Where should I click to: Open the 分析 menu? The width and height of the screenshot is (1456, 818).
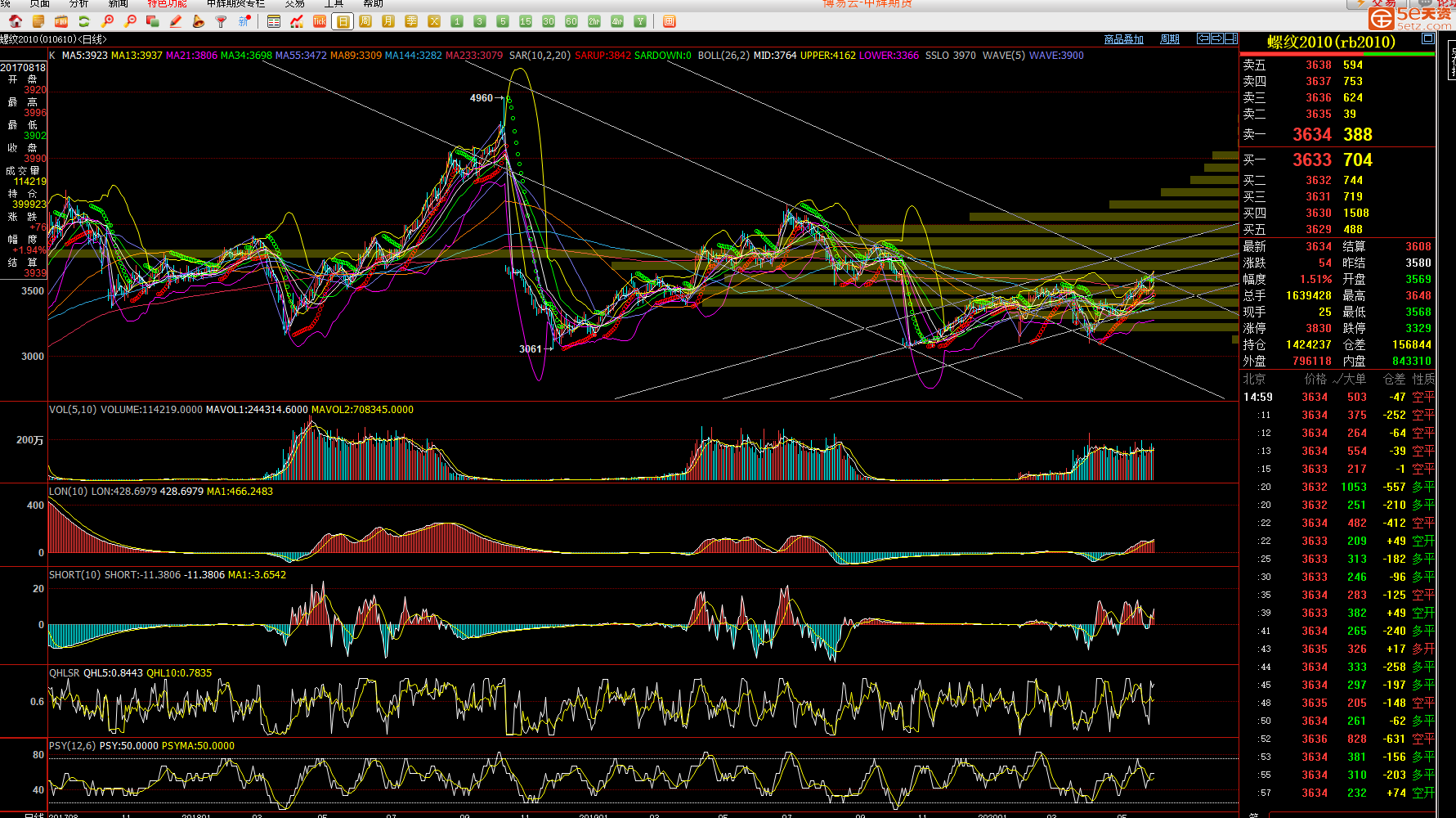79,4
